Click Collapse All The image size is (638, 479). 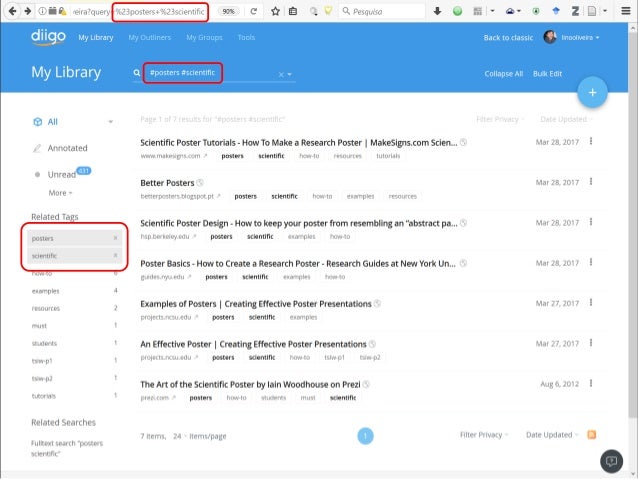click(503, 74)
